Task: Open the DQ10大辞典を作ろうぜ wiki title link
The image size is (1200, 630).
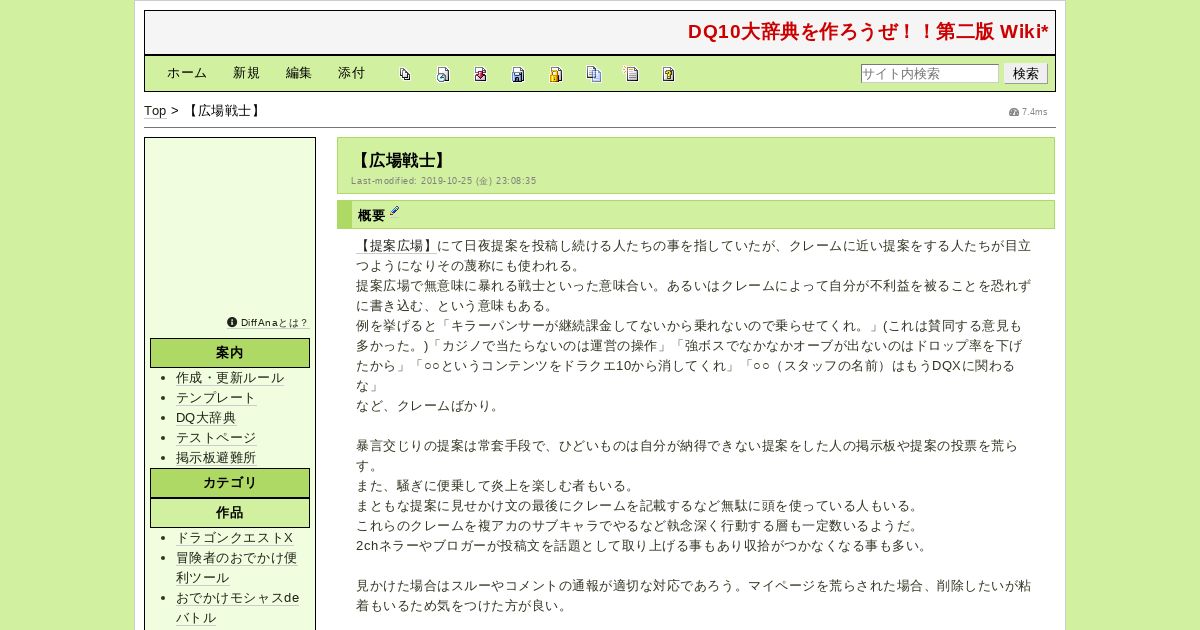Action: 868,32
